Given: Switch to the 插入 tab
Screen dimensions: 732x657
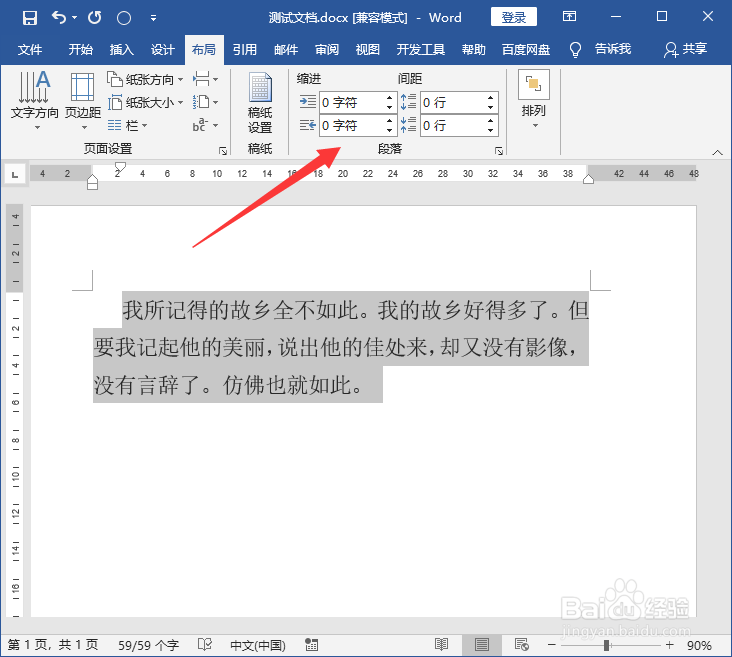Looking at the screenshot, I should tap(121, 49).
